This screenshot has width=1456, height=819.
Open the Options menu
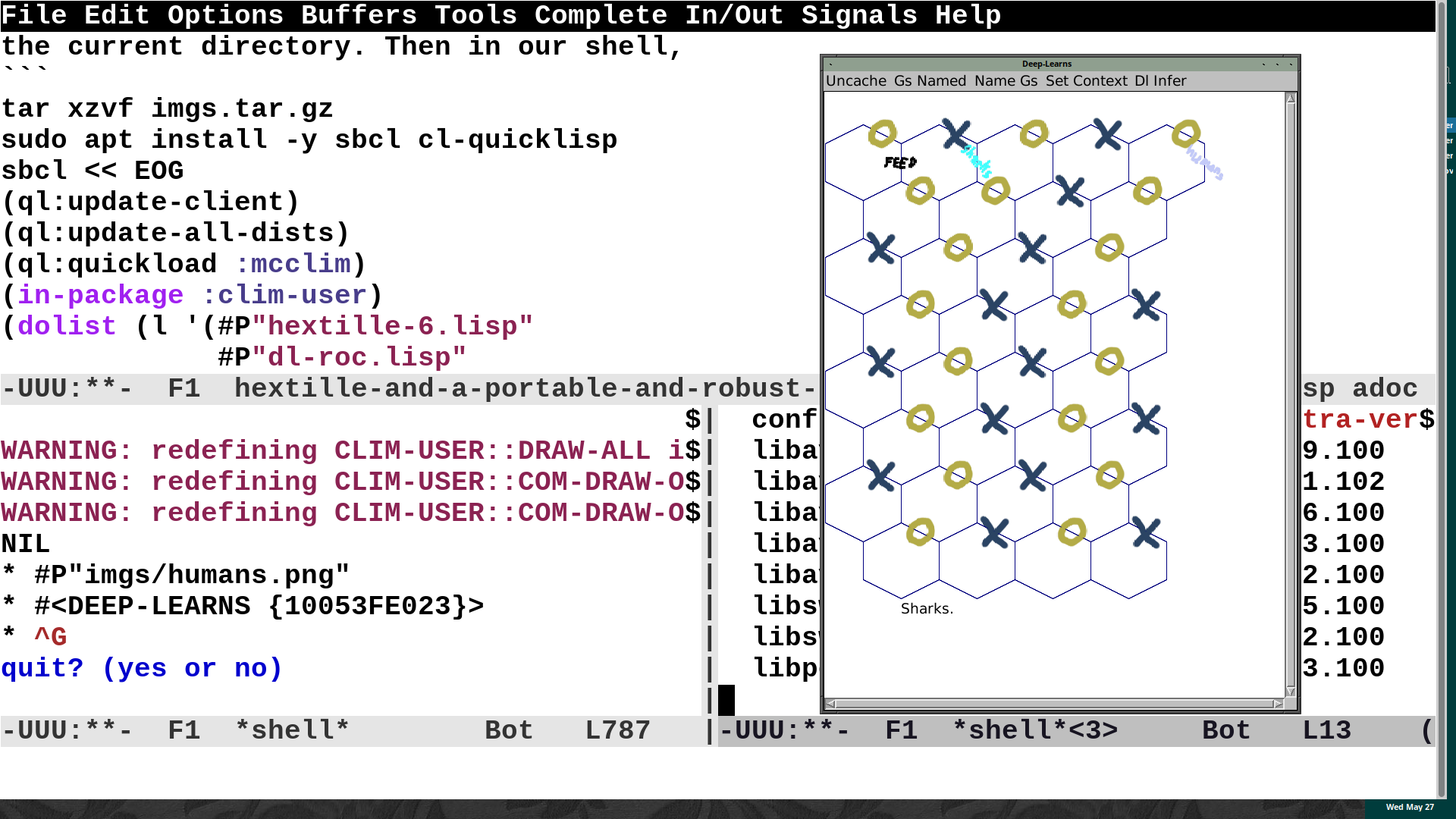point(226,15)
